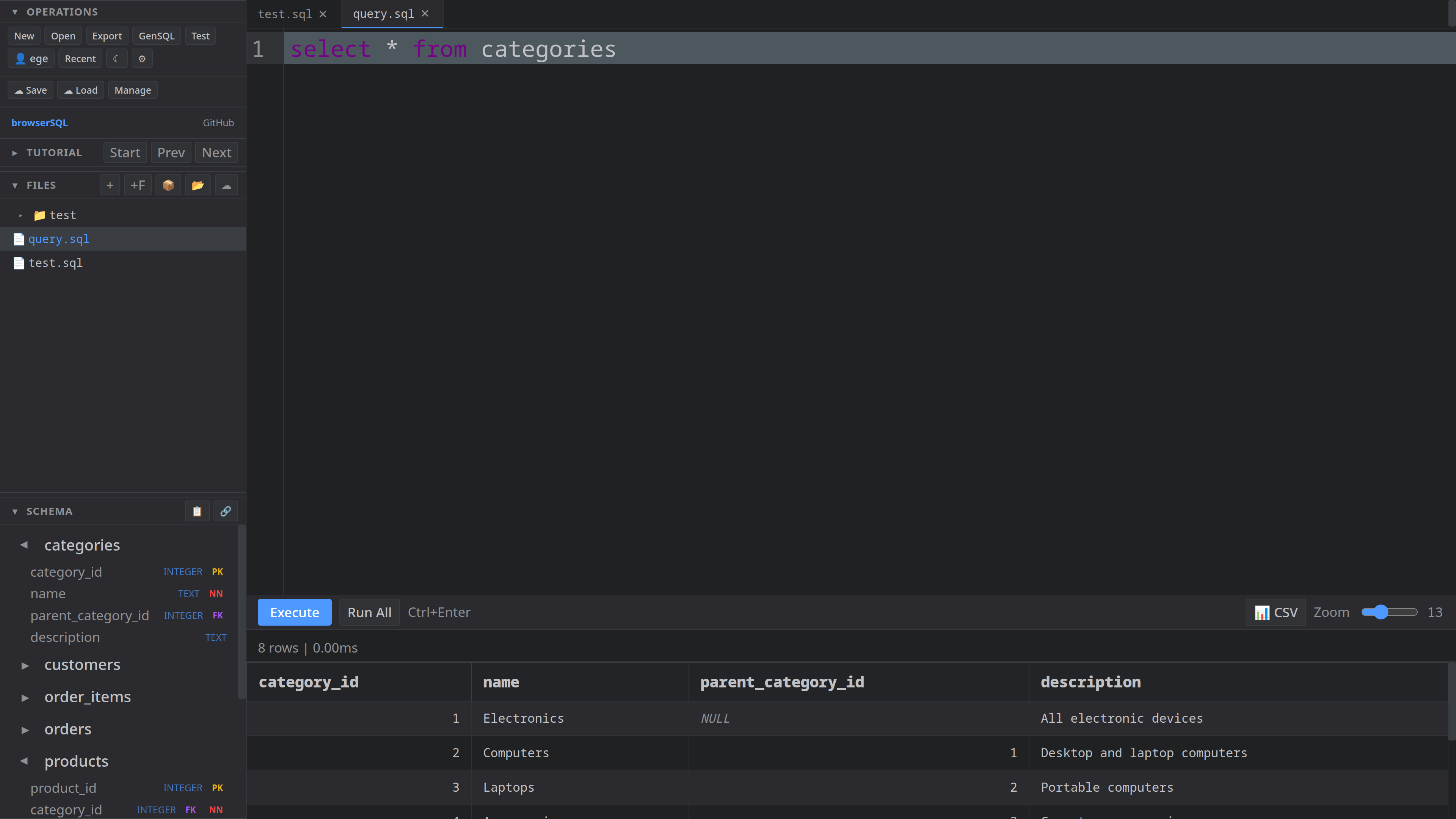Expand the Tutorial section
This screenshot has width=1456, height=819.
(15, 152)
